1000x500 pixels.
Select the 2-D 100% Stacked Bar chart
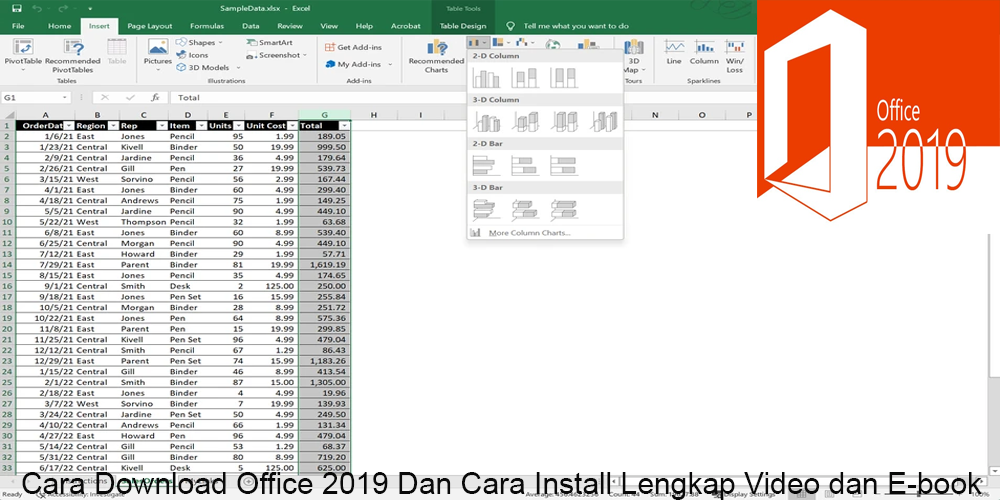[564, 165]
